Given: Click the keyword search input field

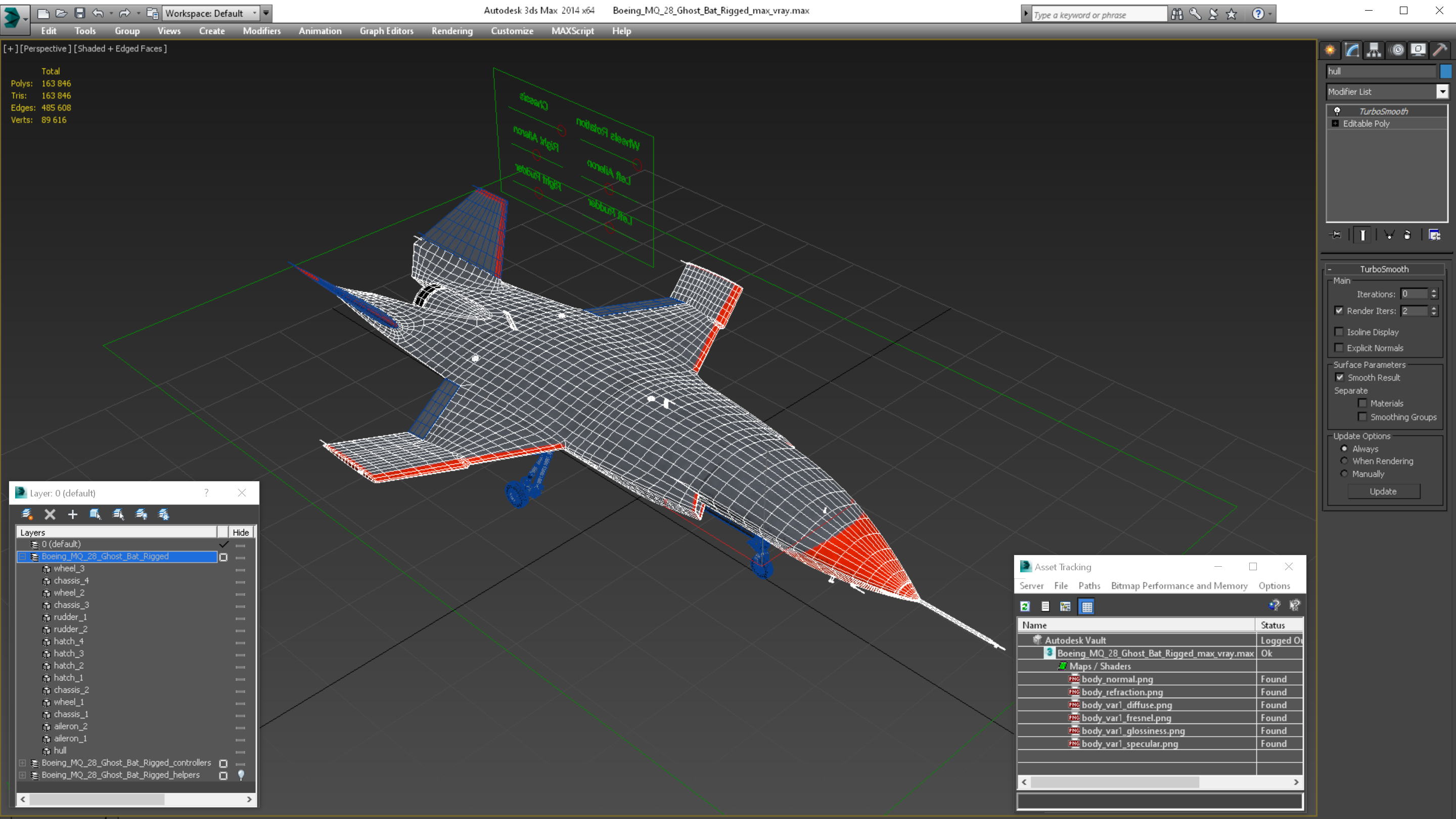Looking at the screenshot, I should tap(1099, 15).
